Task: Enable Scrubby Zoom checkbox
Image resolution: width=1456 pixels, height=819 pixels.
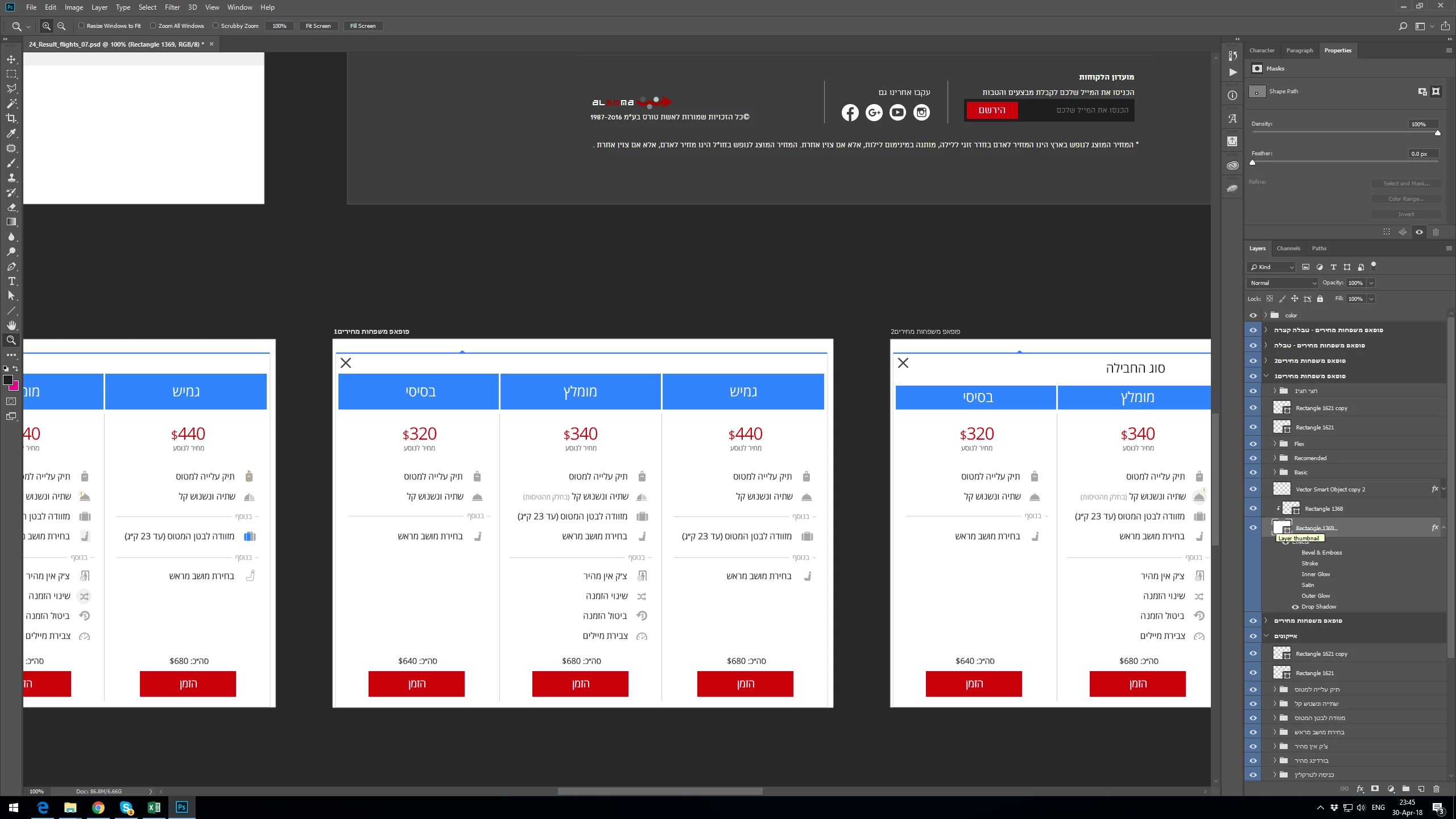Action: point(216,26)
